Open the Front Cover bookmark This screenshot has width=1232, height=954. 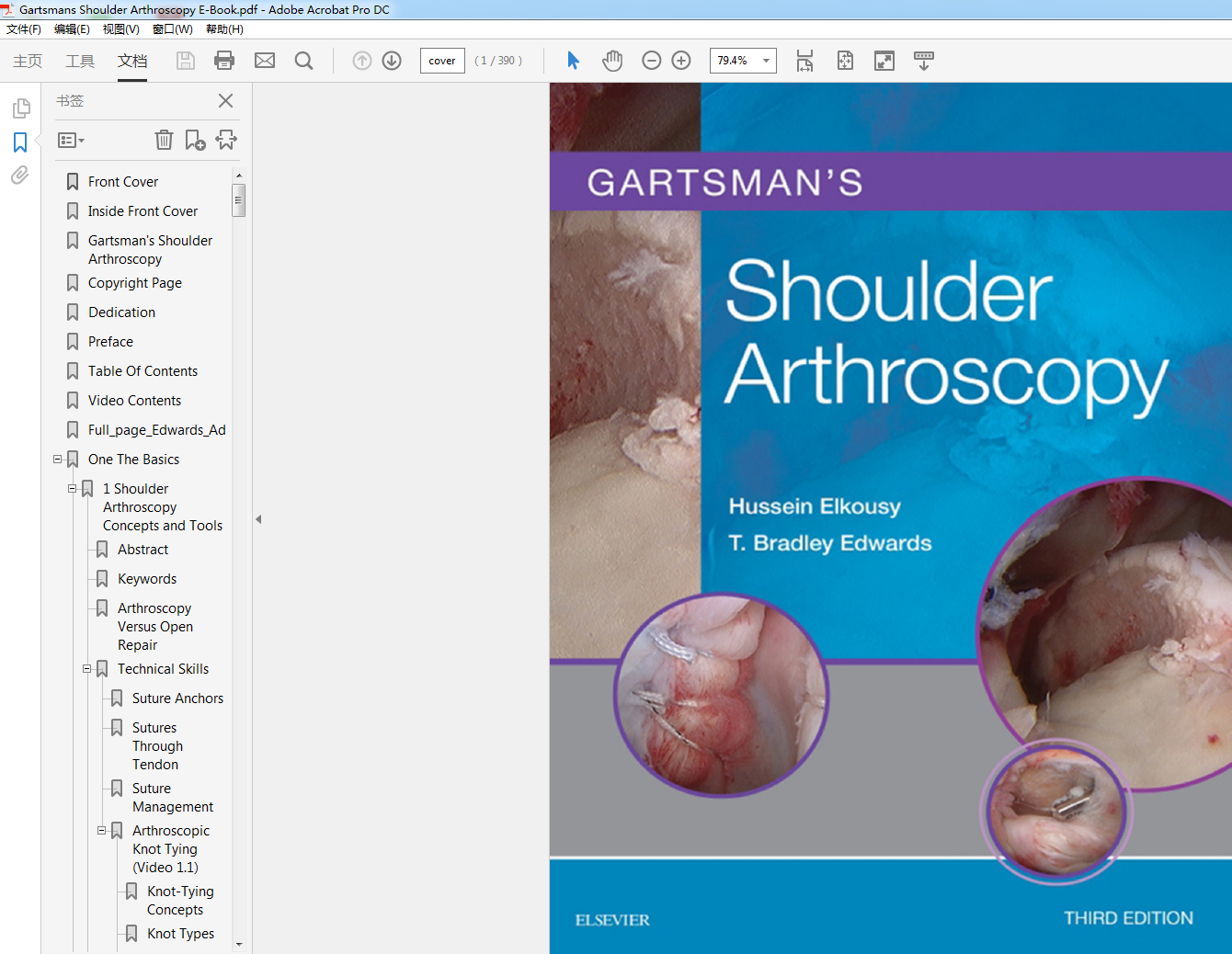[123, 182]
